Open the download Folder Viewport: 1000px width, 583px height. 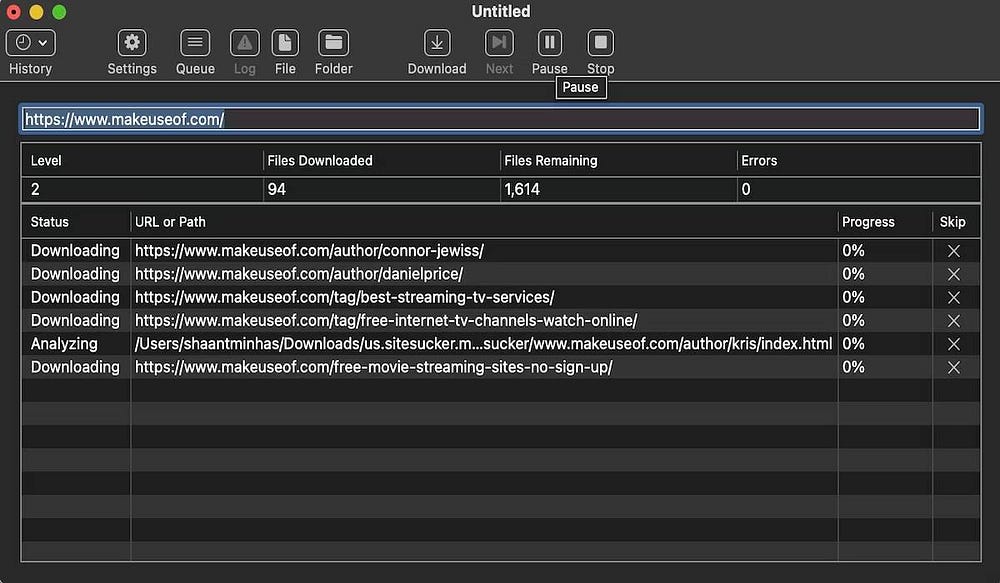333,43
